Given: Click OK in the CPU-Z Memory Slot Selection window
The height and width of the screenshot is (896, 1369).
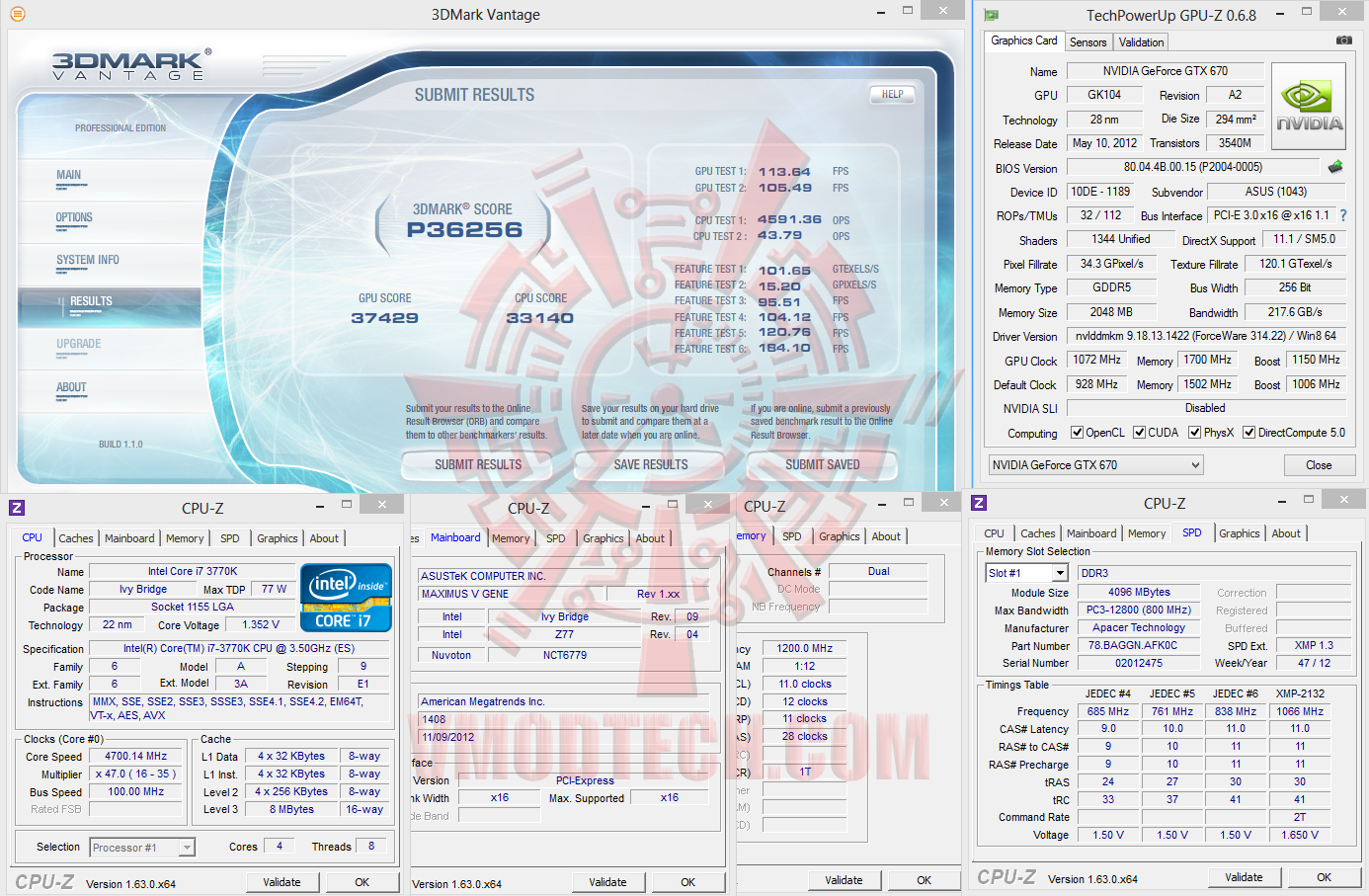Looking at the screenshot, I should click(1325, 877).
